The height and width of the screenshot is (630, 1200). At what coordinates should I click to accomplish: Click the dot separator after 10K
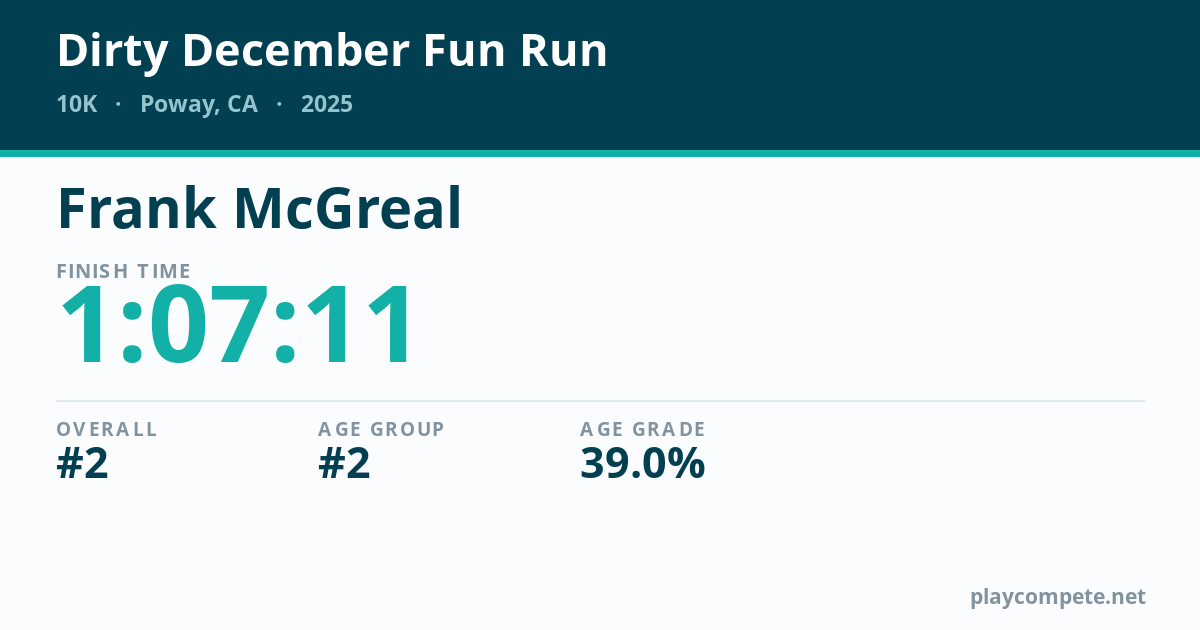point(119,104)
